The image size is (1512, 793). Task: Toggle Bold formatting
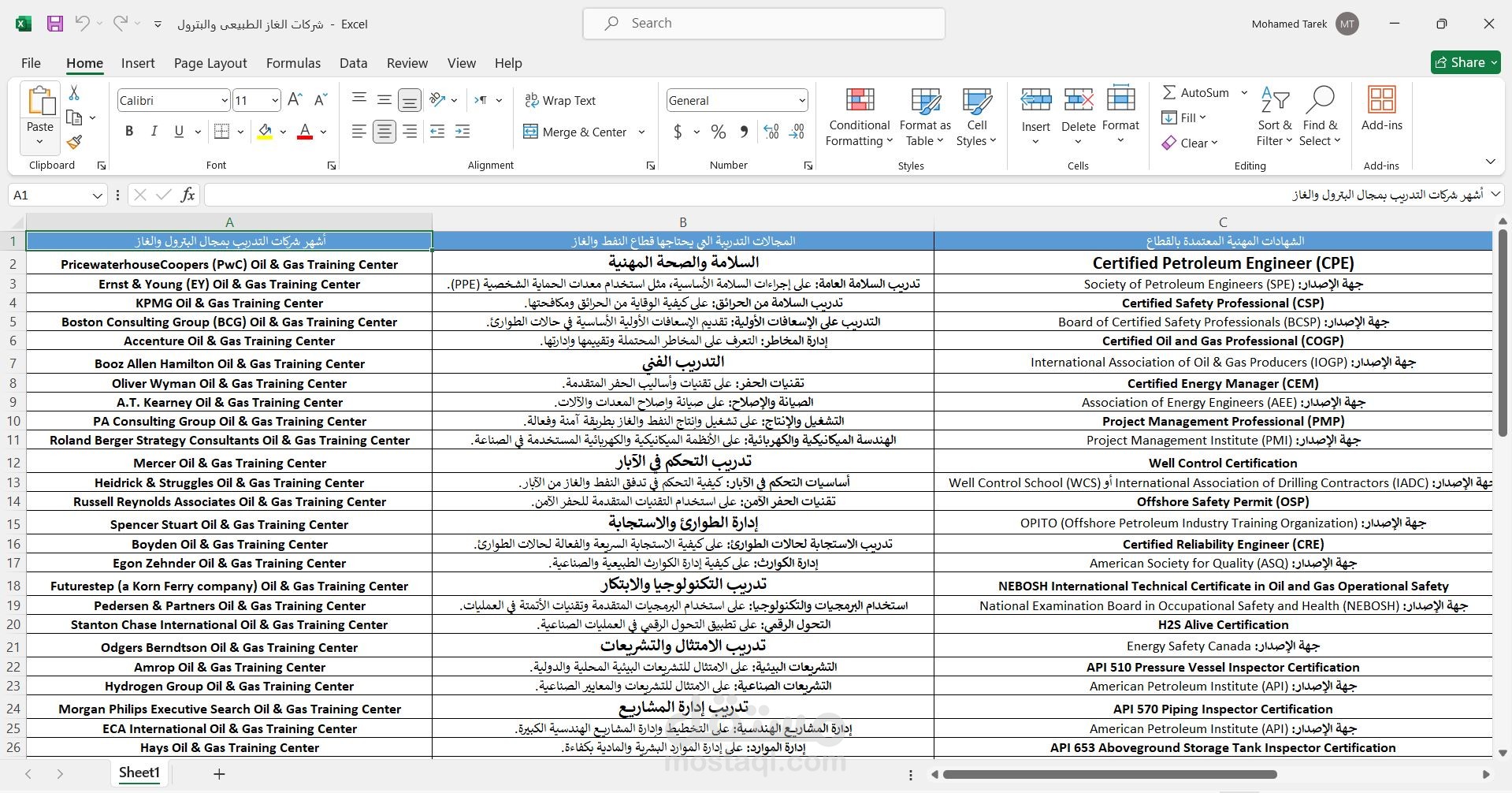point(129,132)
